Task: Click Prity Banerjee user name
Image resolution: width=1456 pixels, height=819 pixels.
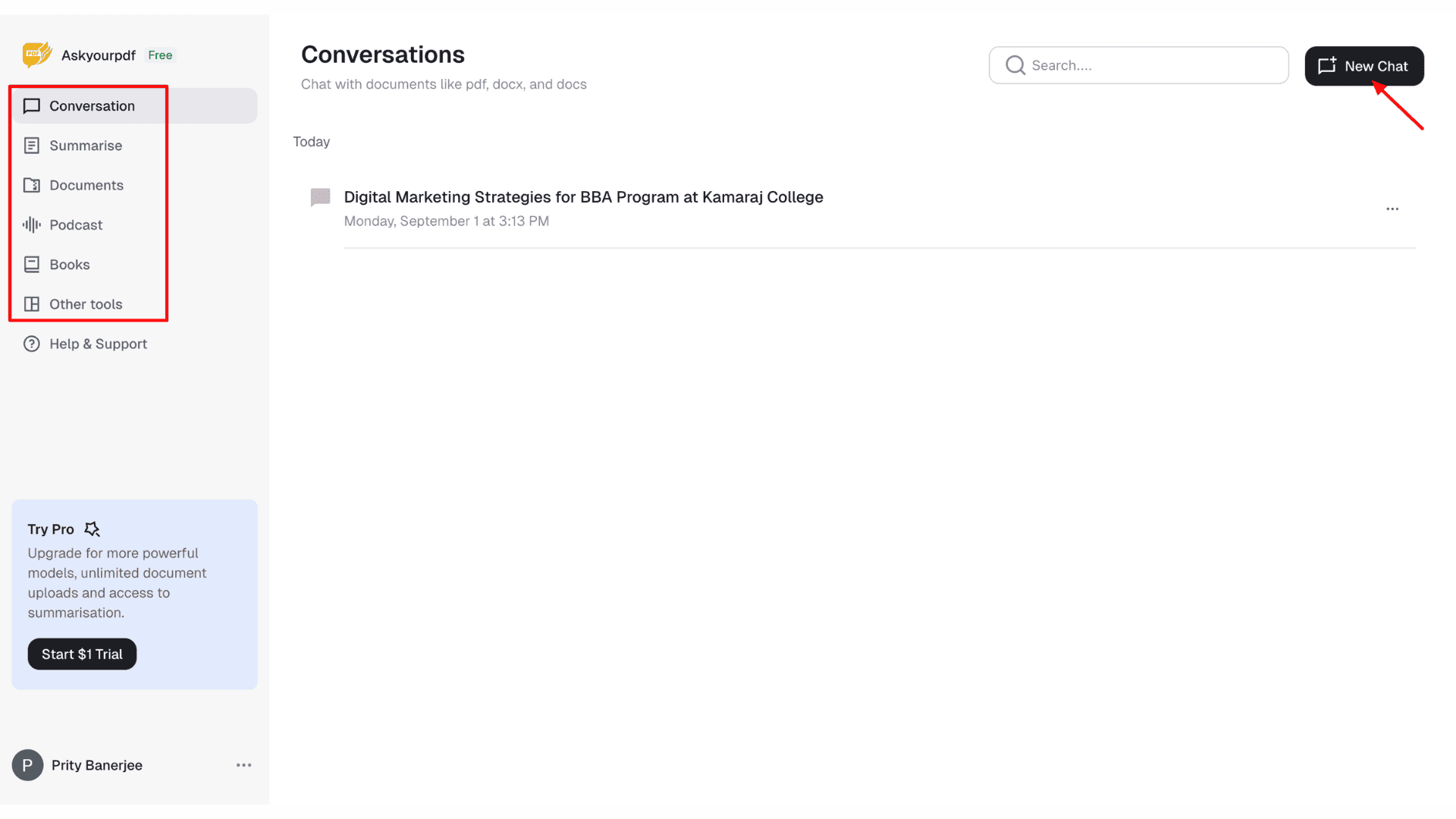Action: click(96, 765)
